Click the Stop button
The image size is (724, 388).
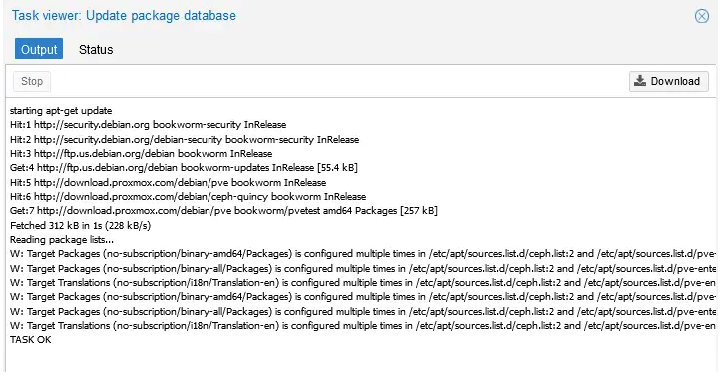tap(32, 81)
